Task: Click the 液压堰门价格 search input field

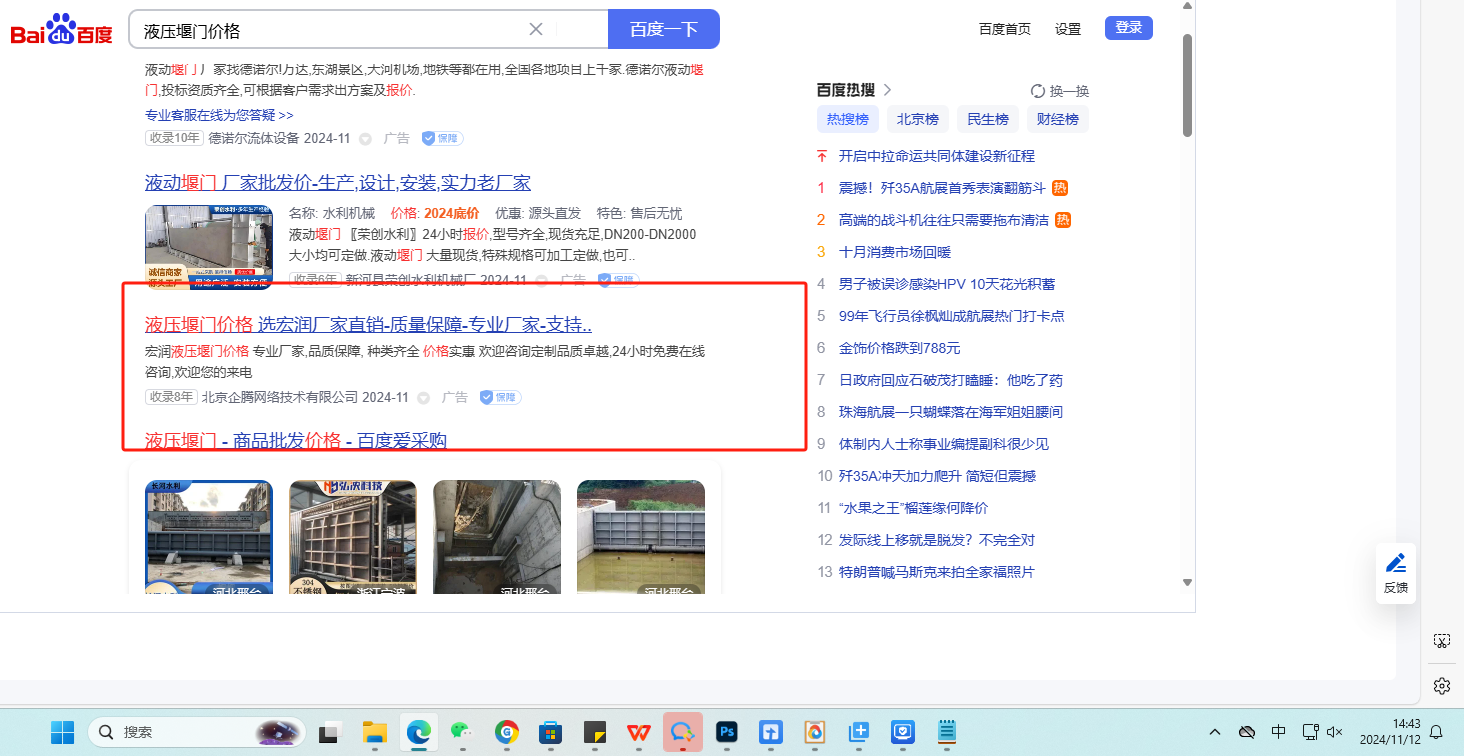Action: (330, 30)
